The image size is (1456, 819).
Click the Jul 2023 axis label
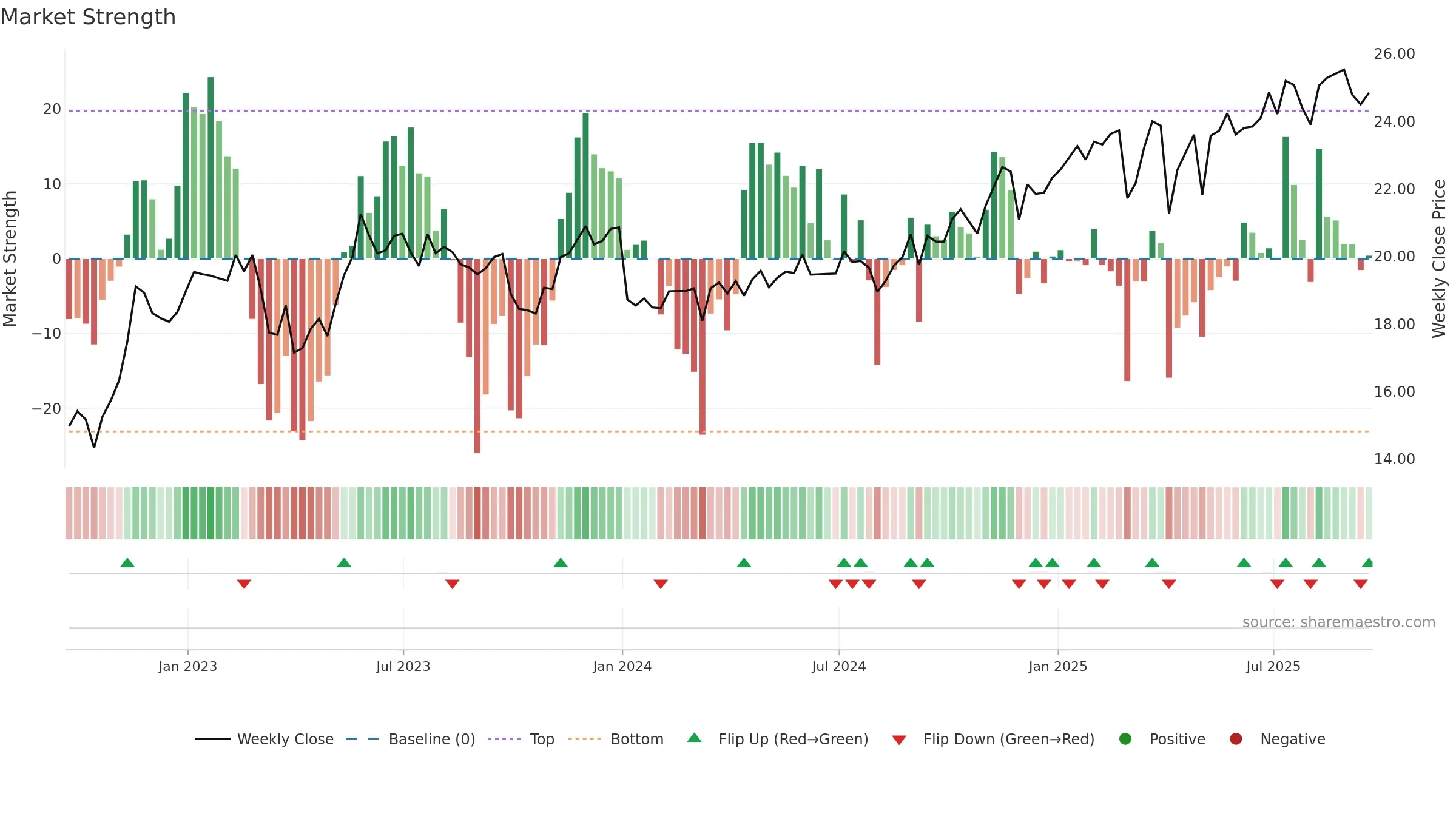tap(403, 666)
